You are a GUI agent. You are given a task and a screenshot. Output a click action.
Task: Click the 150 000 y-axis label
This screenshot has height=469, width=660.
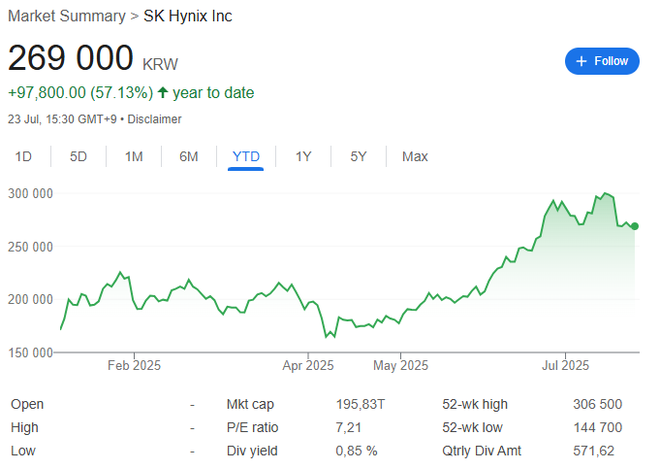pyautogui.click(x=30, y=353)
